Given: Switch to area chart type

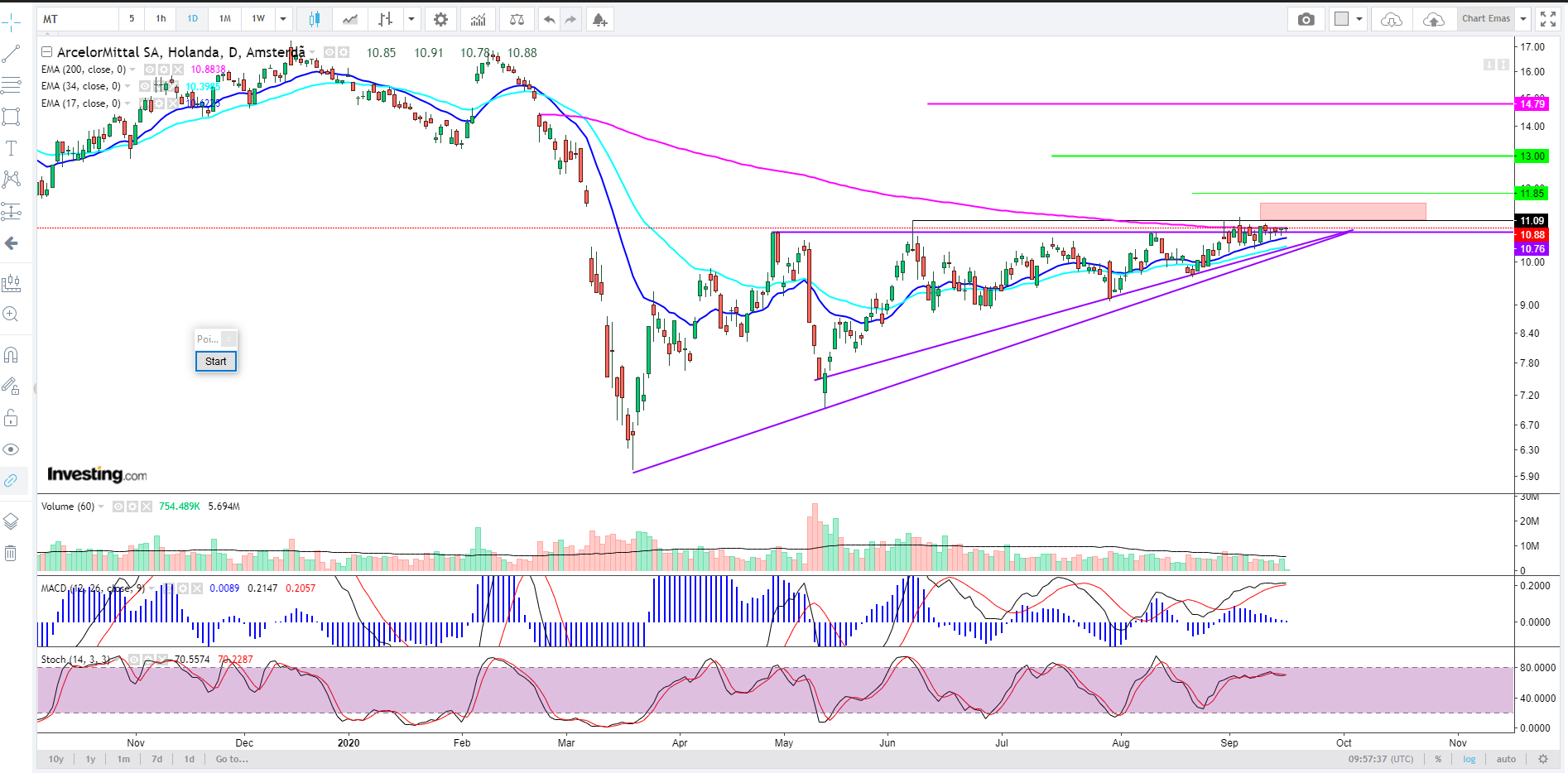Looking at the screenshot, I should (x=350, y=19).
